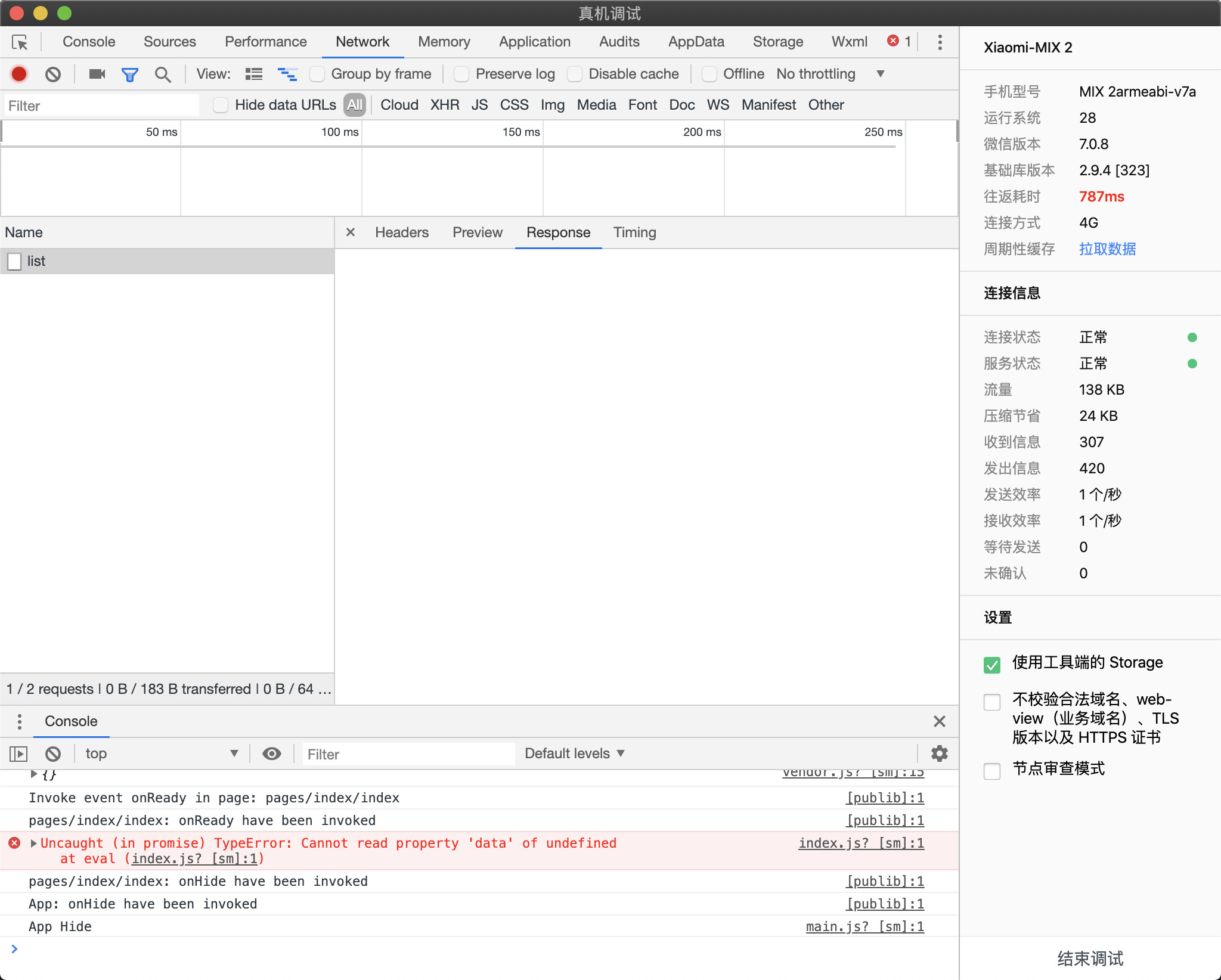The height and width of the screenshot is (980, 1221).
Task: Click the network Filter input field
Action: 101,106
